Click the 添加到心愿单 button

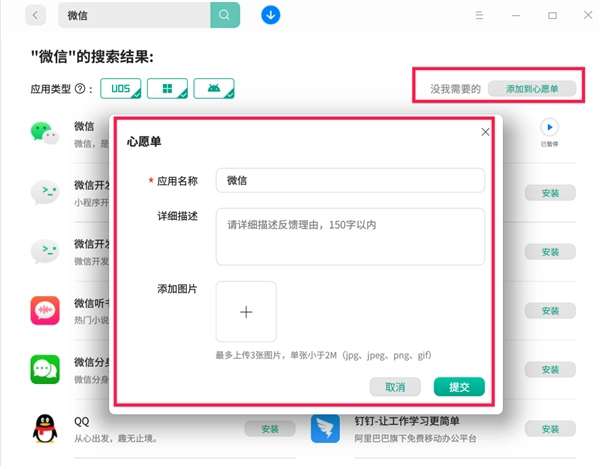pos(532,89)
